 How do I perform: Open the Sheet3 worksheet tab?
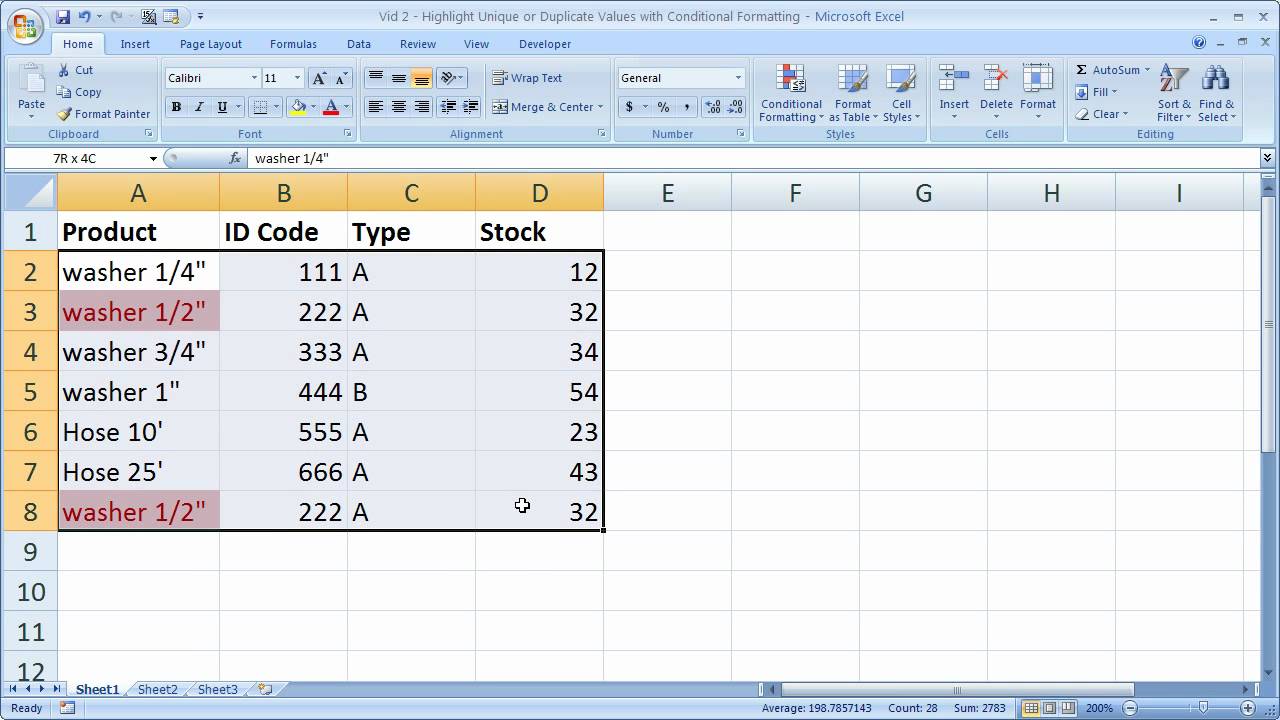(217, 689)
